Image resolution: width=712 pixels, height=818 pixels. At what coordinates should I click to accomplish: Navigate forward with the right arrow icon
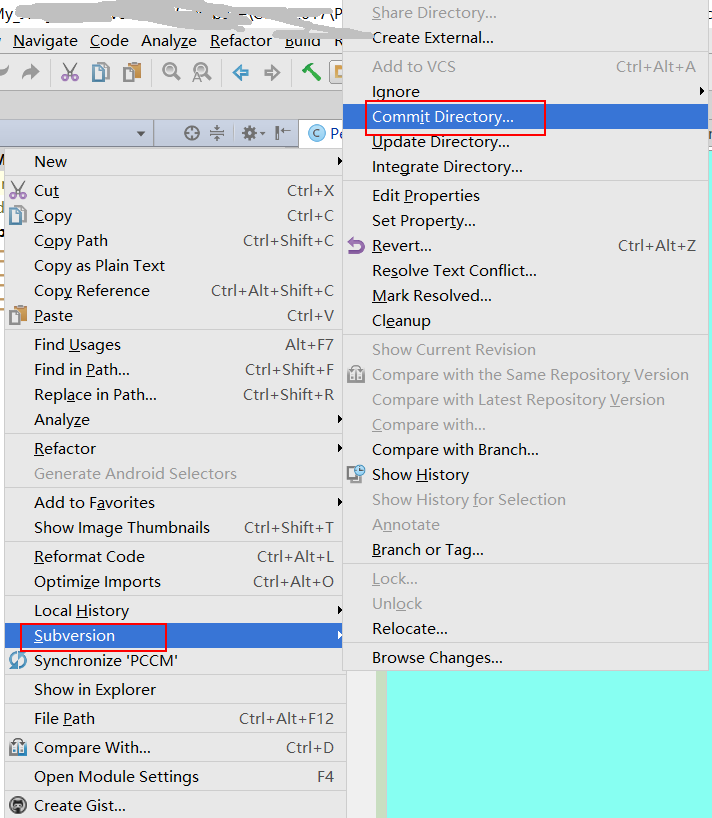point(272,72)
